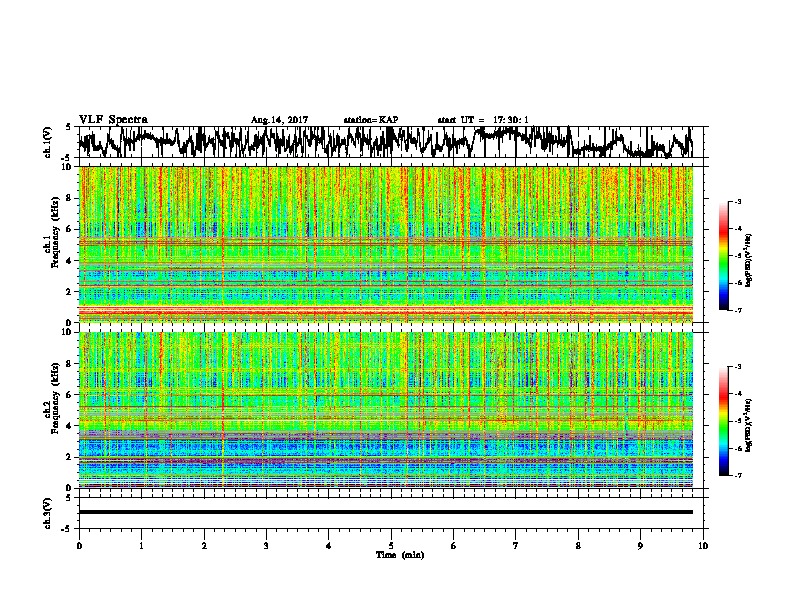The image size is (792, 612).
Task: Click the flat ch.3 voltage trace line
Action: pyautogui.click(x=386, y=512)
